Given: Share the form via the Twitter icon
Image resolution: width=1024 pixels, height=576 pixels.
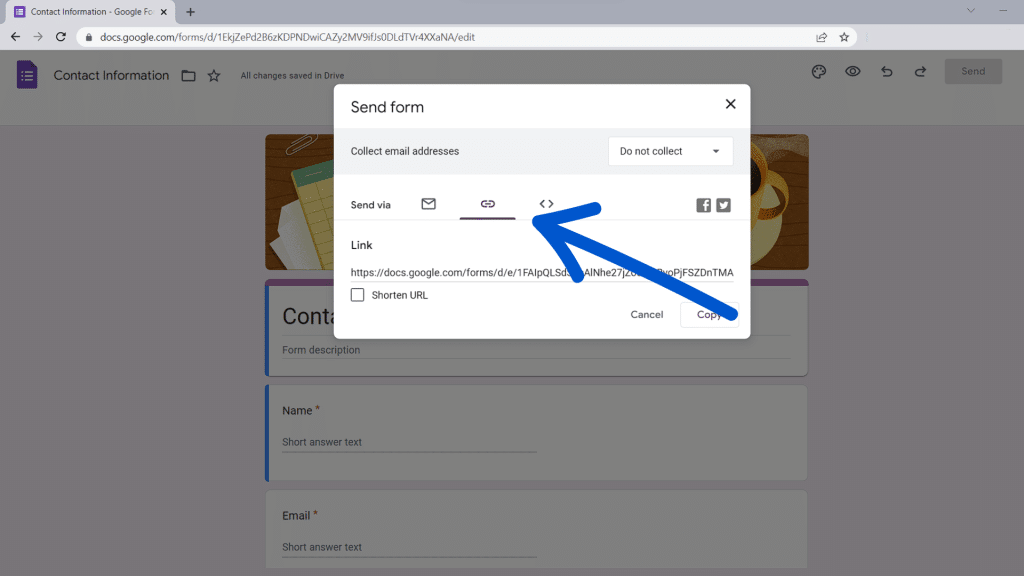Looking at the screenshot, I should coord(723,204).
